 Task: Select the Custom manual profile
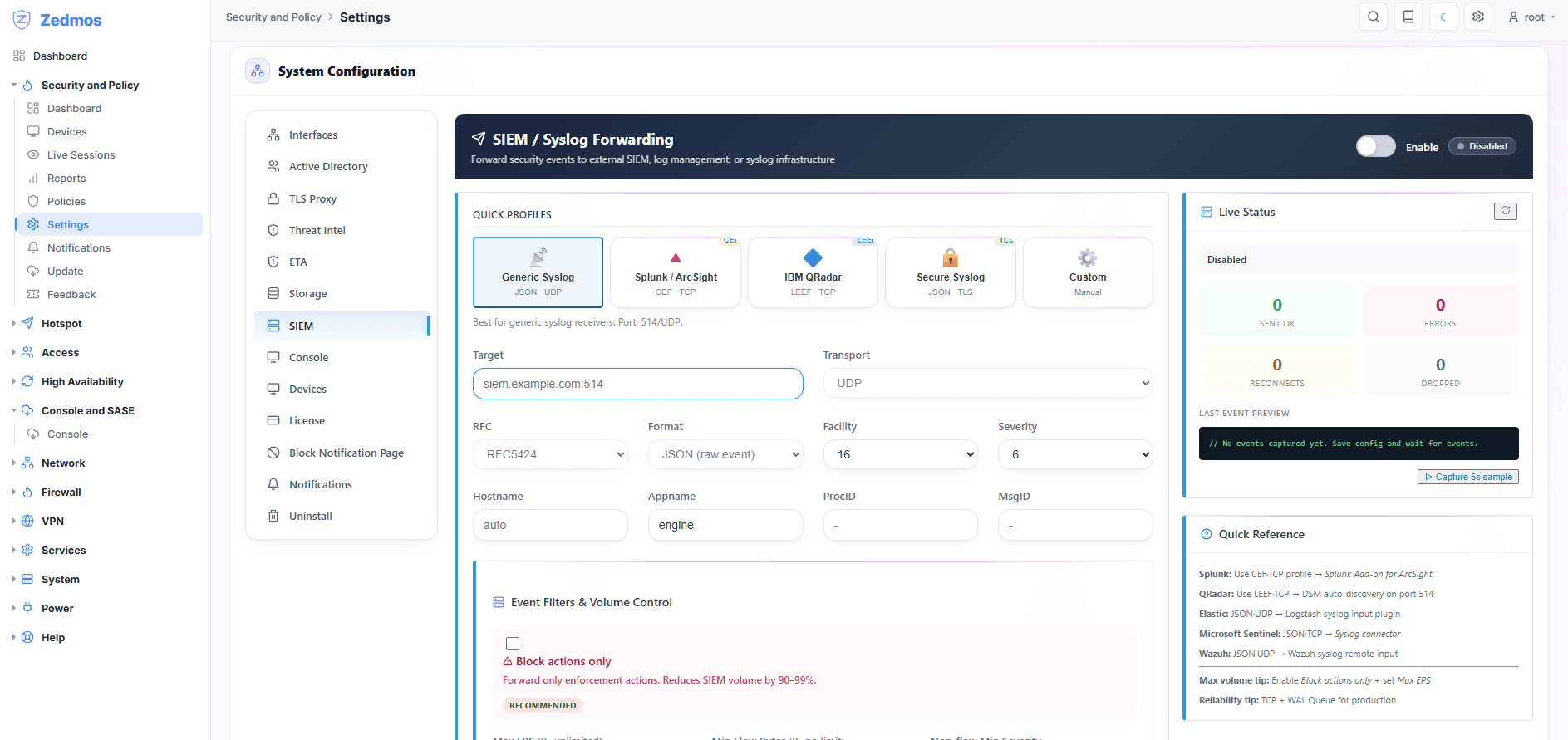(x=1088, y=272)
